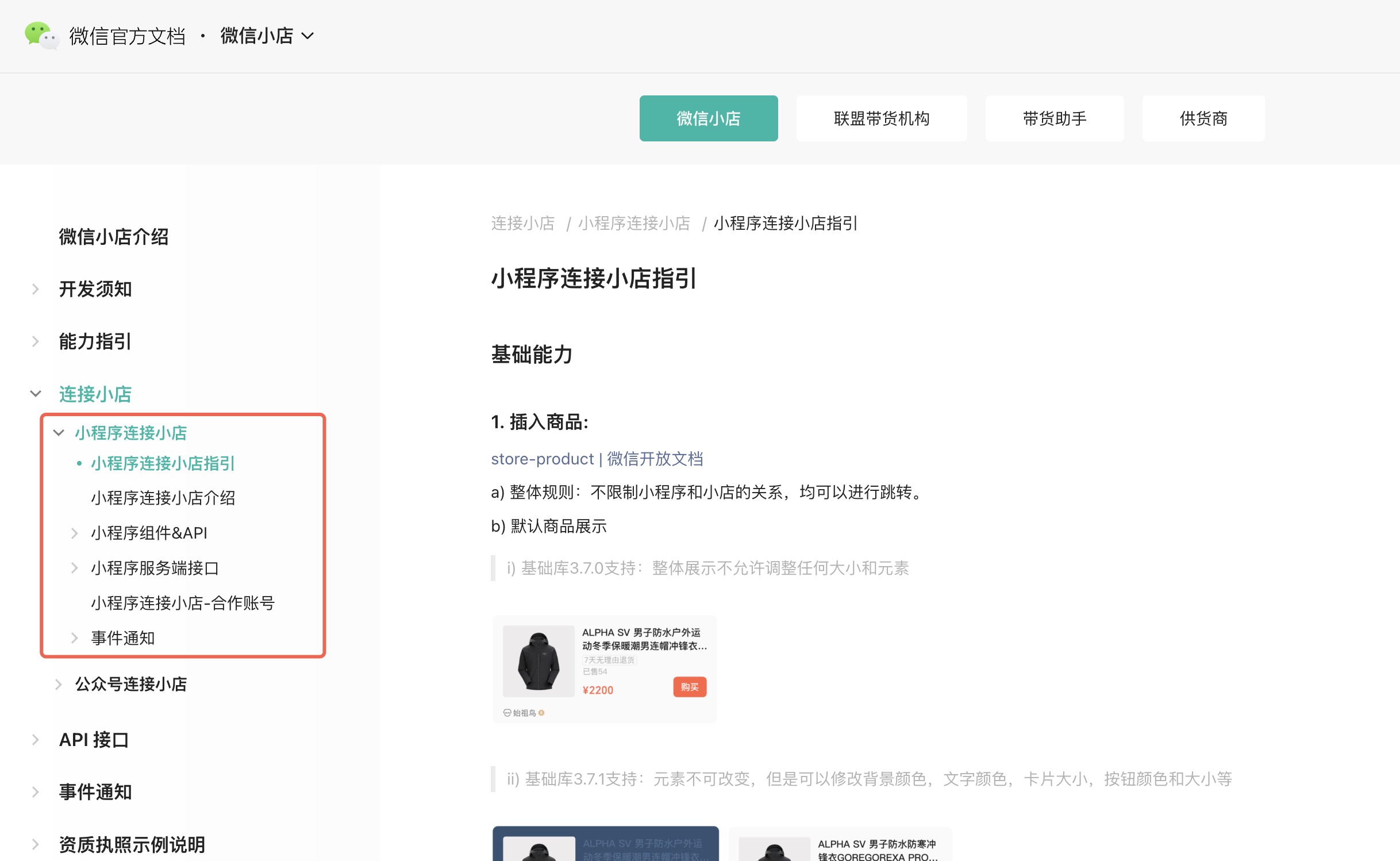Open the store-product 微信开放文档 link
The height and width of the screenshot is (861, 1400).
[x=597, y=459]
